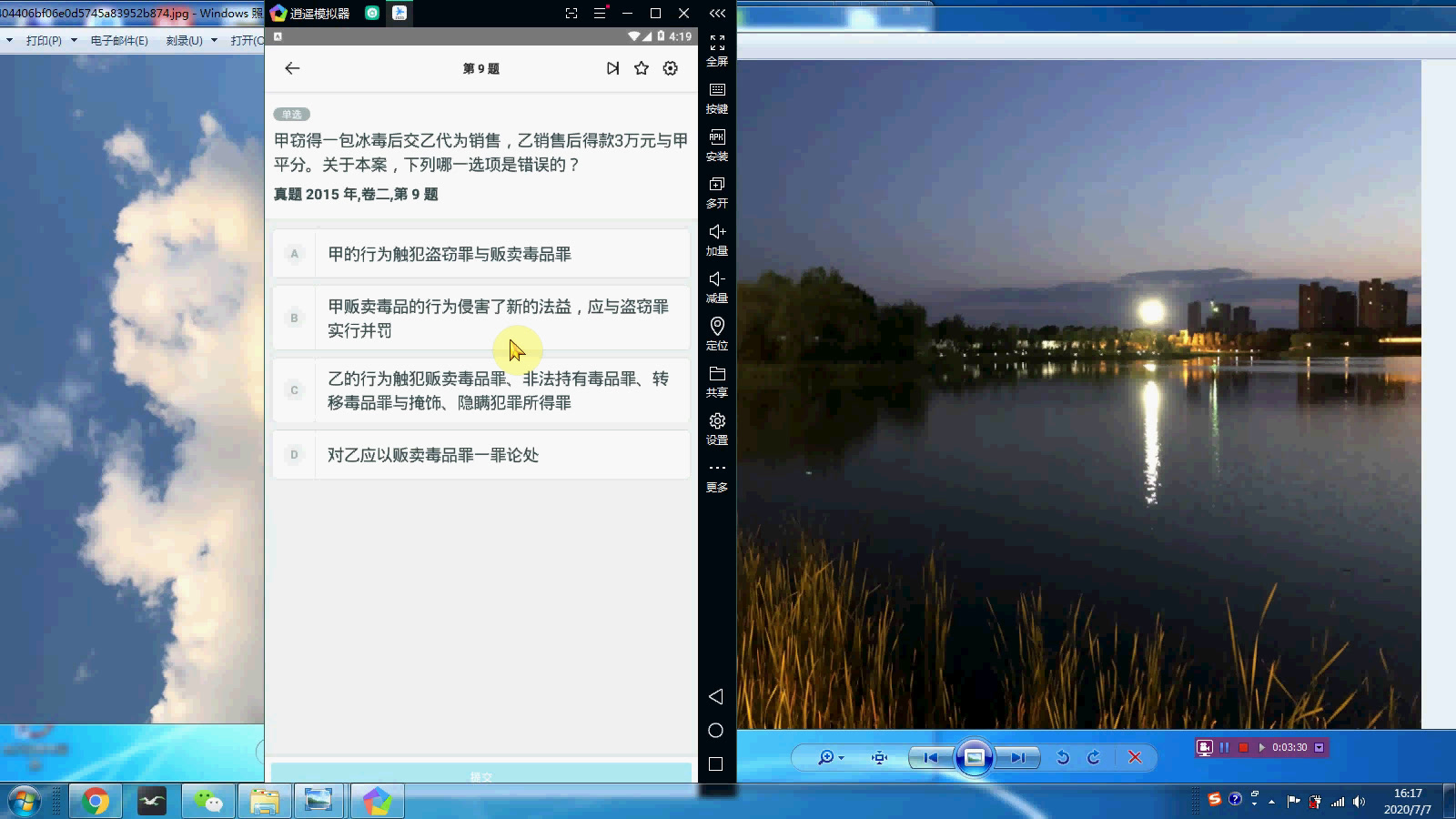Open emulator settings (设置) in sidebar
Image resolution: width=1456 pixels, height=819 pixels.
(x=717, y=430)
